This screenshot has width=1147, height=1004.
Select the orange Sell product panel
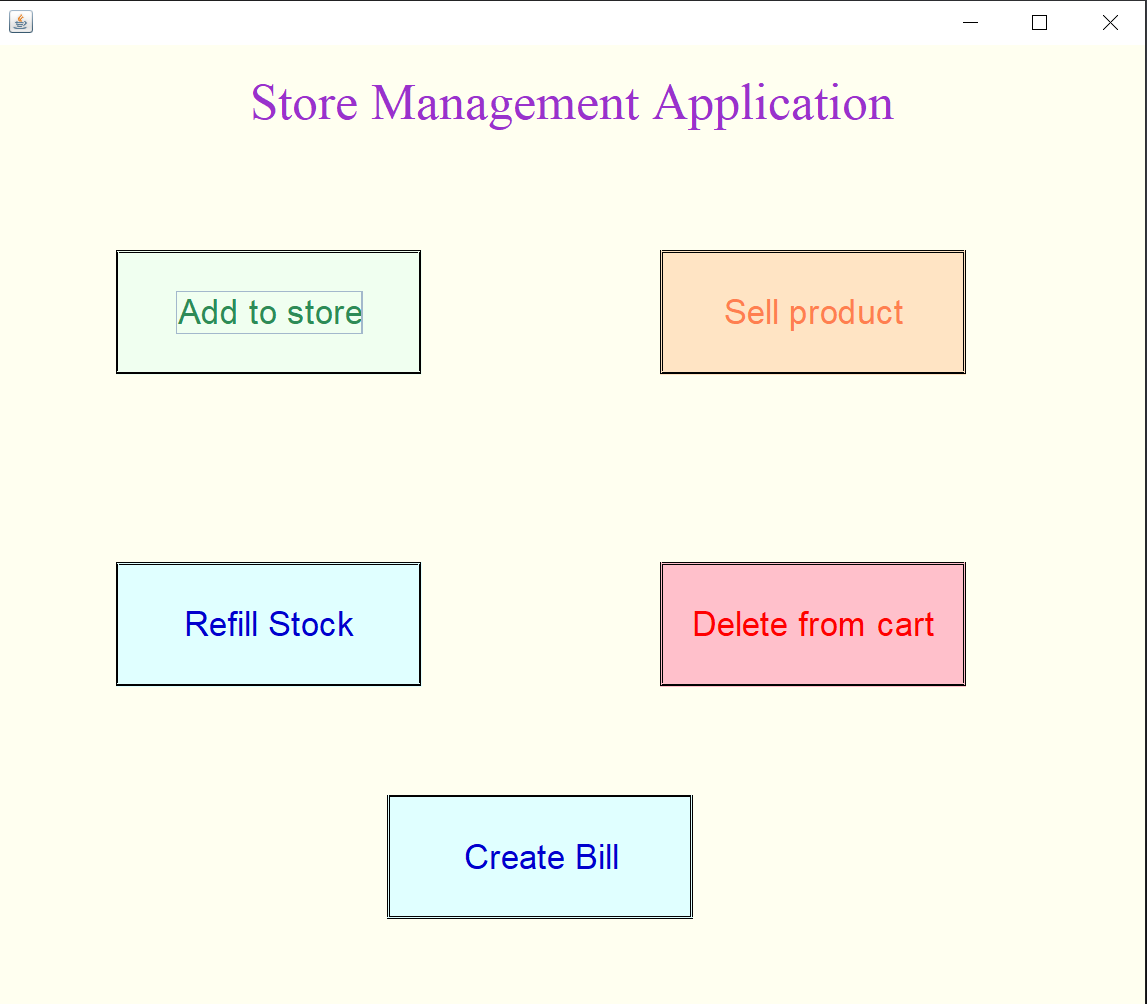tap(812, 312)
